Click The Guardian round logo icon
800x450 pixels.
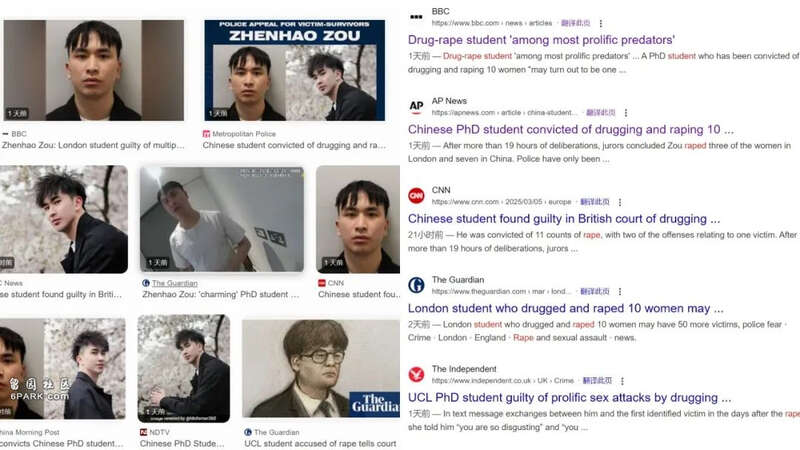pyautogui.click(x=416, y=285)
